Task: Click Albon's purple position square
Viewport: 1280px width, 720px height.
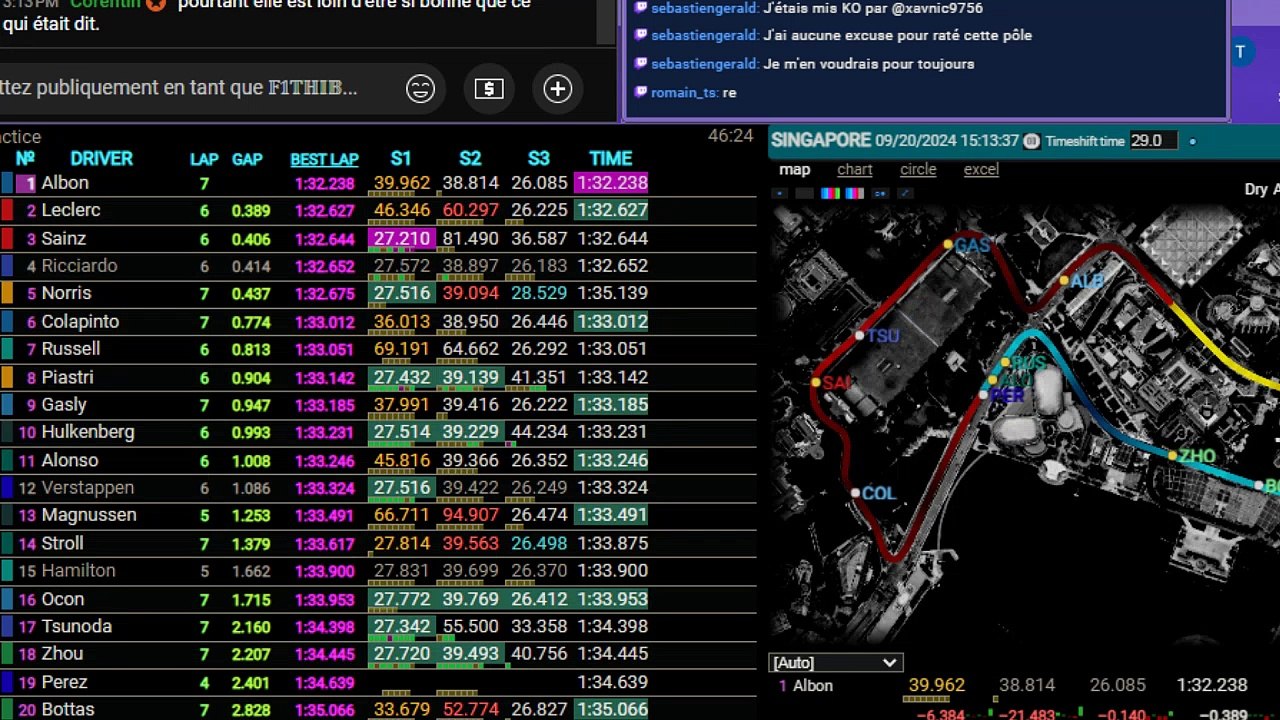Action: (25, 183)
